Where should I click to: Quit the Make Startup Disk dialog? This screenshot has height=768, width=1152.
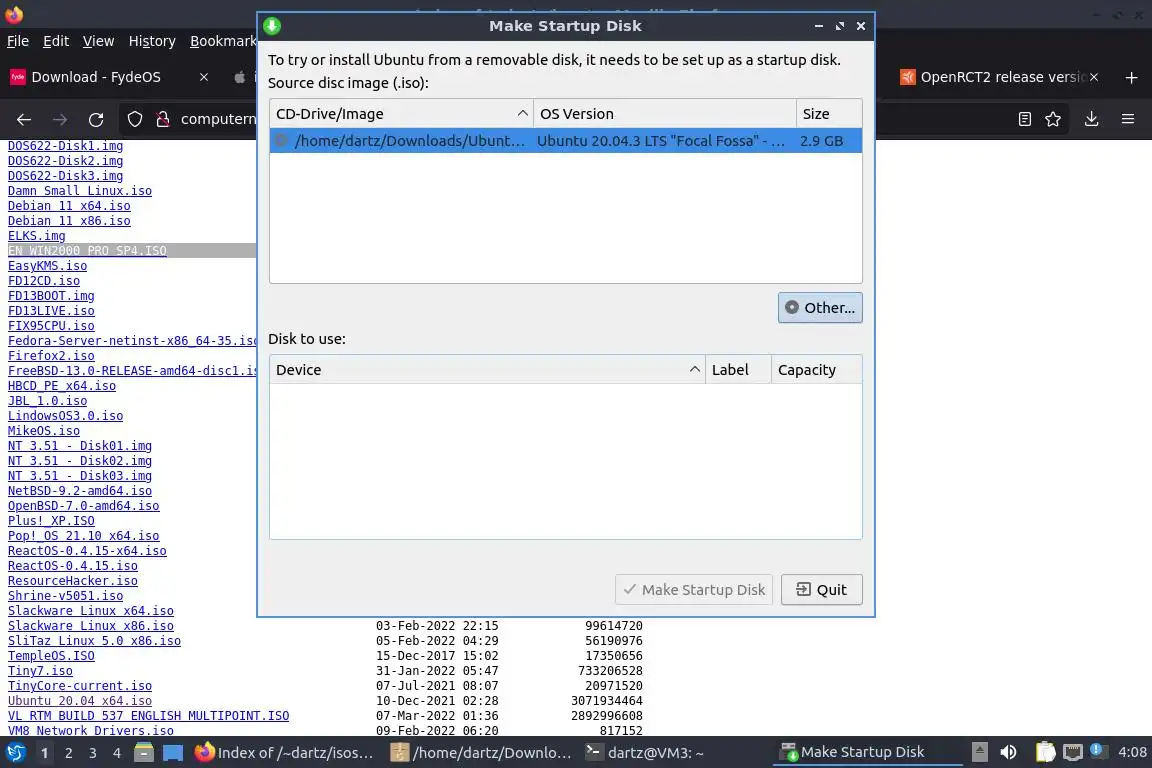821,589
